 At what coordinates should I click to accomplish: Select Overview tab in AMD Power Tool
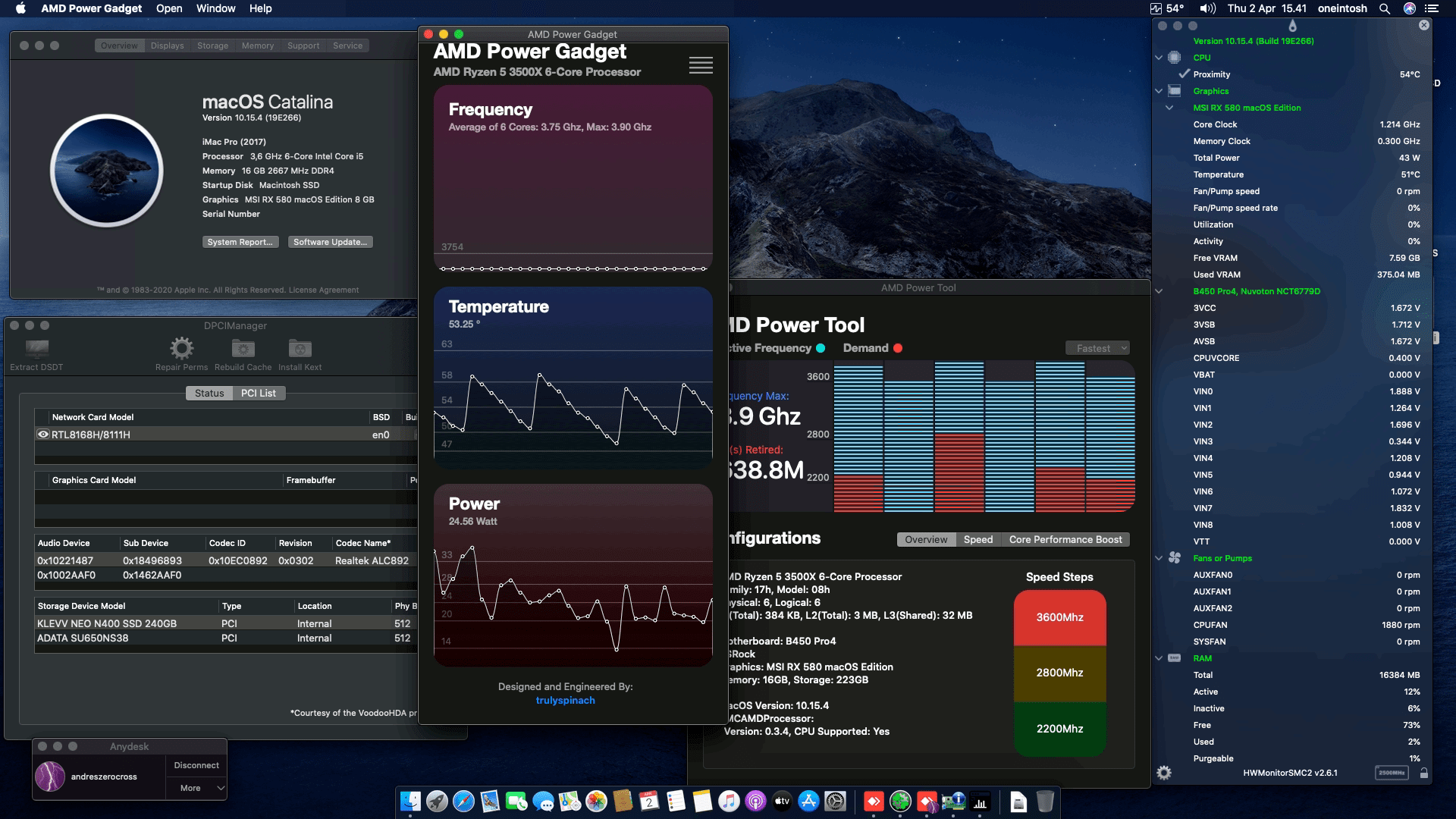(926, 539)
